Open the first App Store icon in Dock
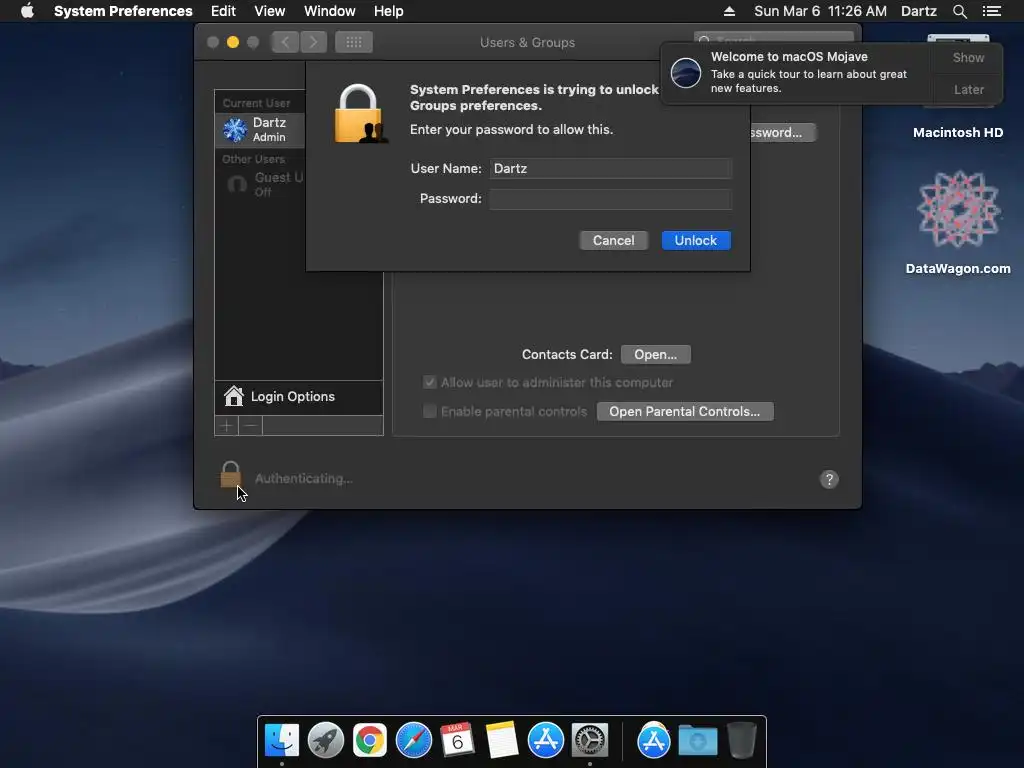 (x=545, y=740)
